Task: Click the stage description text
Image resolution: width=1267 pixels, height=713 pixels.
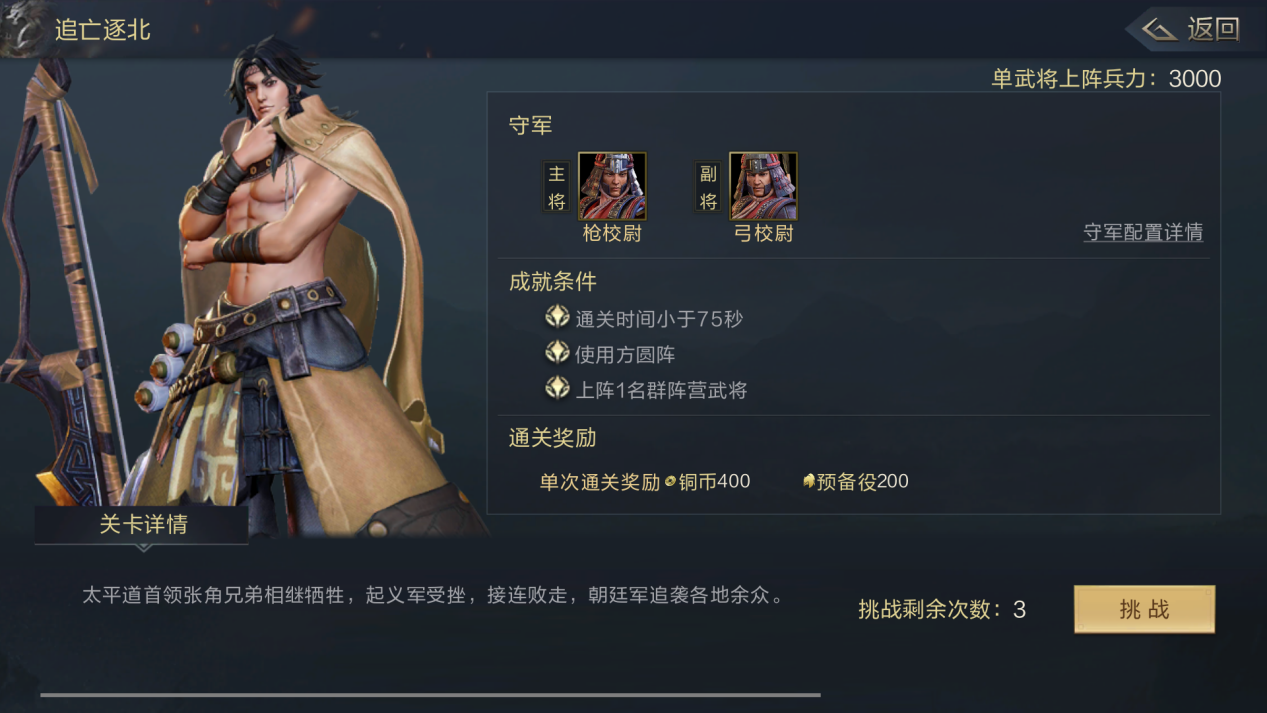Action: [x=432, y=595]
